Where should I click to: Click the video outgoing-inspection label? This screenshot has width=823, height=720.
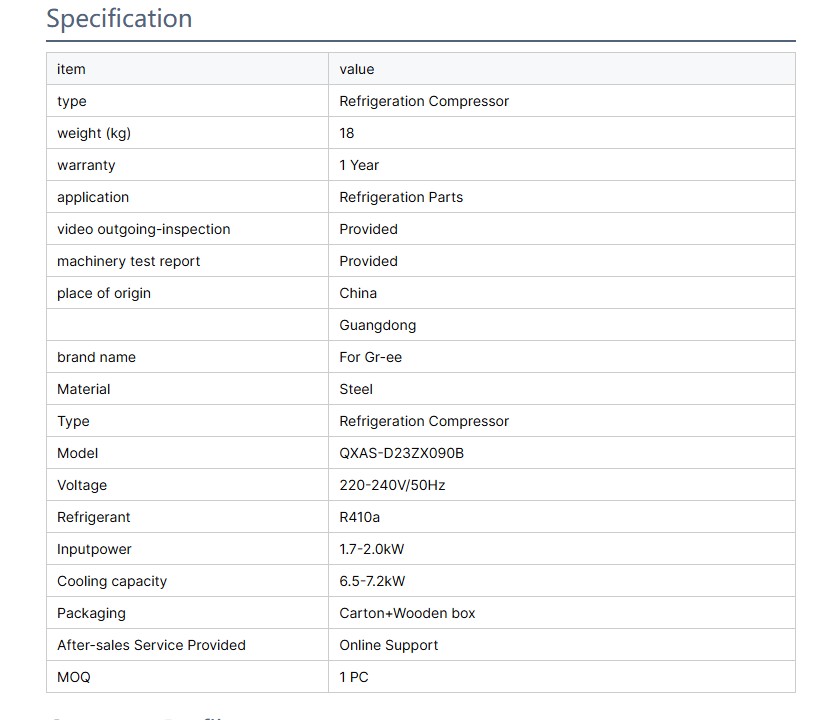click(x=143, y=229)
